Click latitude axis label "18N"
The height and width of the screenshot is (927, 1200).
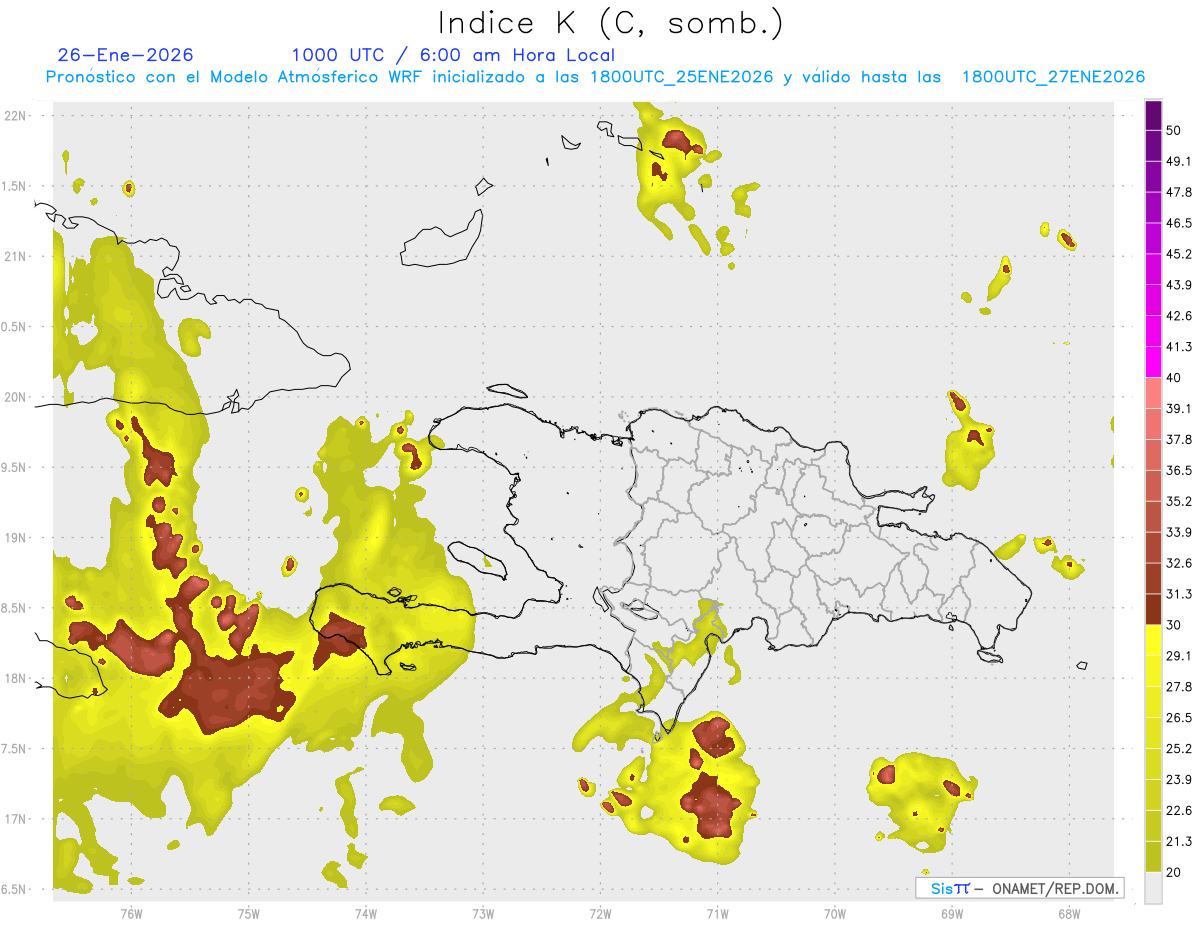click(x=17, y=678)
